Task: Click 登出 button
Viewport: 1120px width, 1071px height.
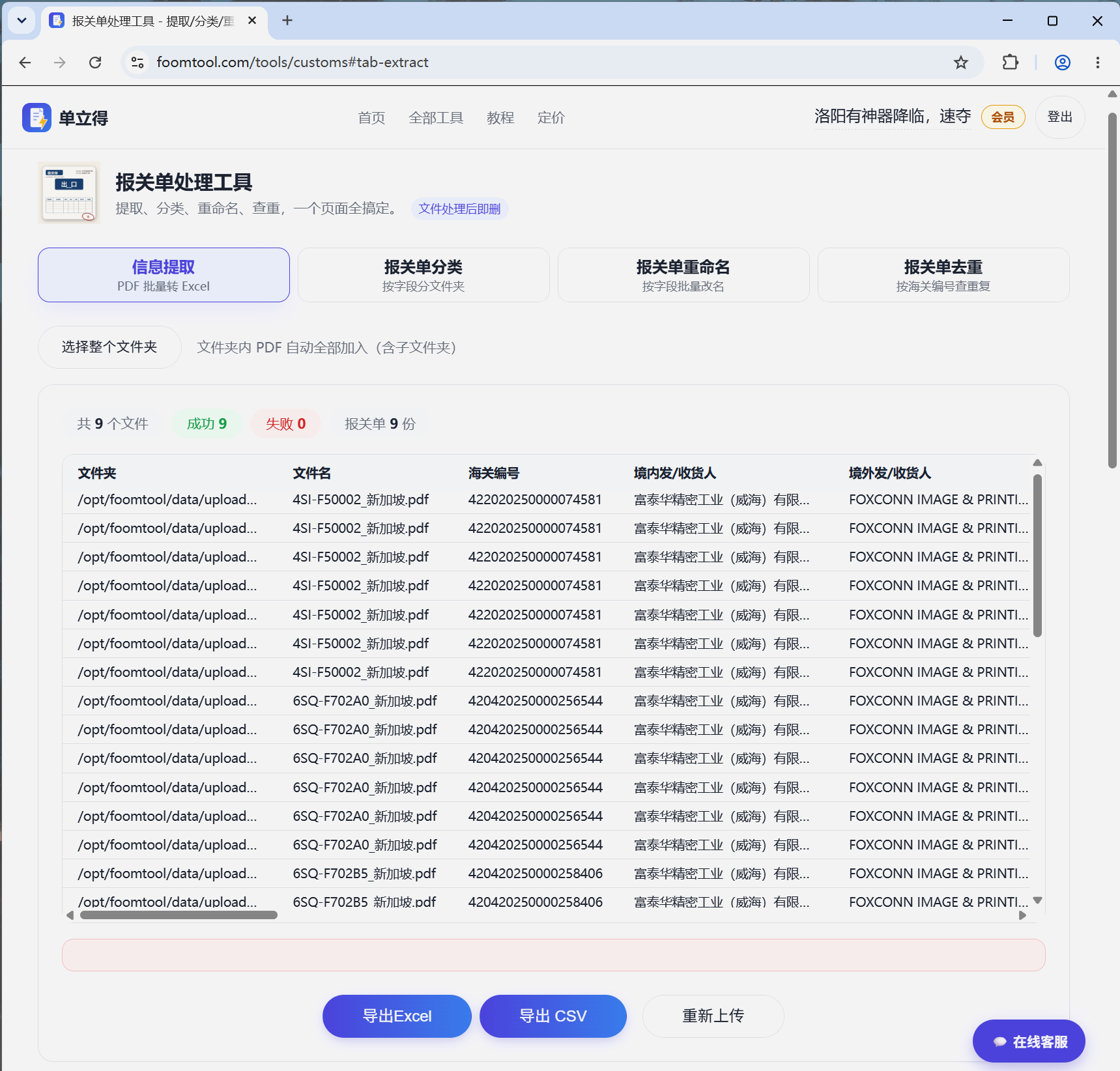Action: (x=1060, y=117)
